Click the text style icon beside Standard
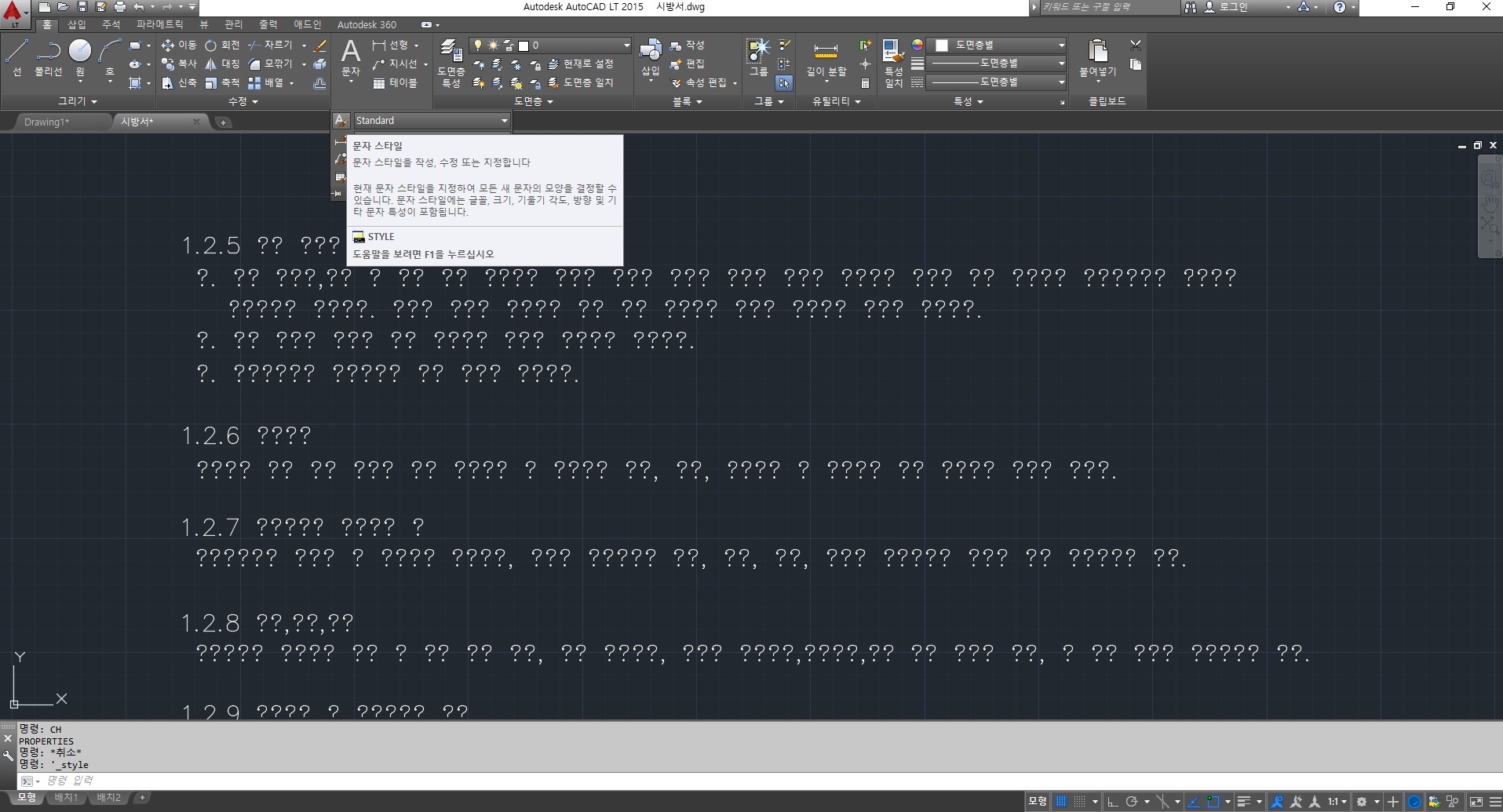The image size is (1503, 812). point(341,121)
